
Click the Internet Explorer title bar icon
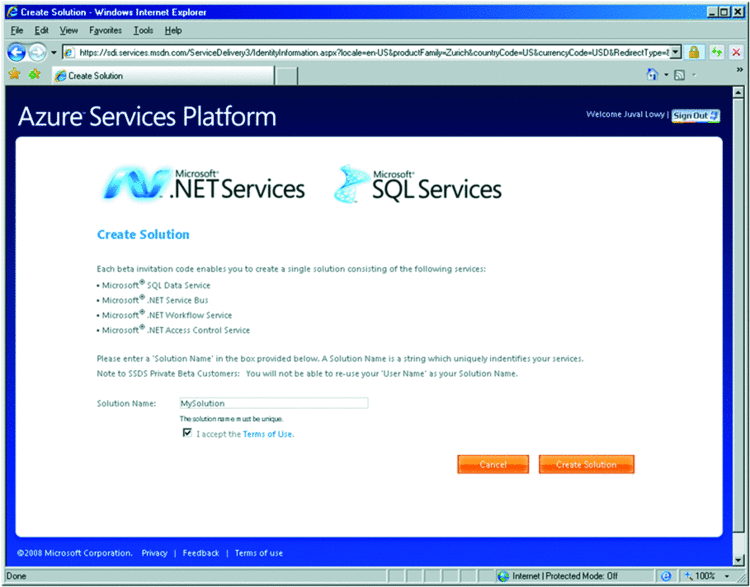[x=12, y=12]
